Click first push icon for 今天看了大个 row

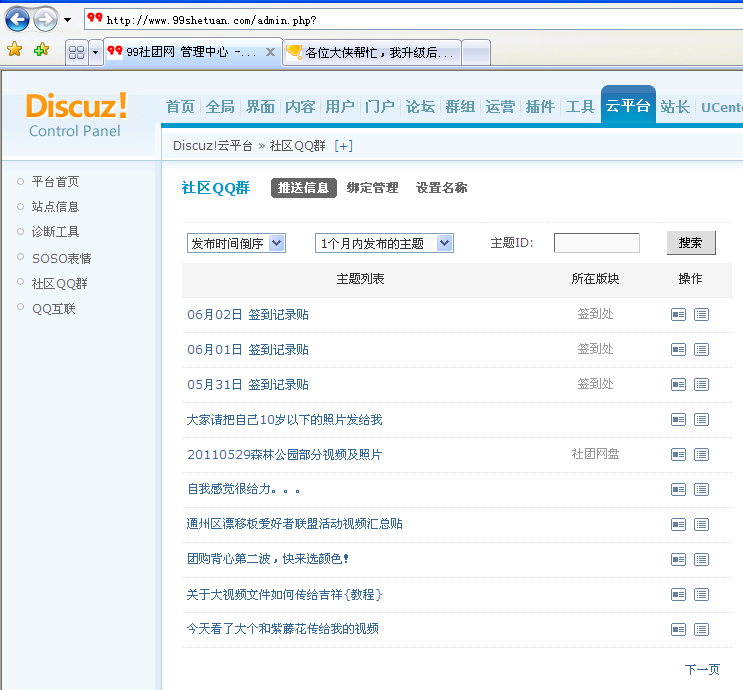click(679, 630)
